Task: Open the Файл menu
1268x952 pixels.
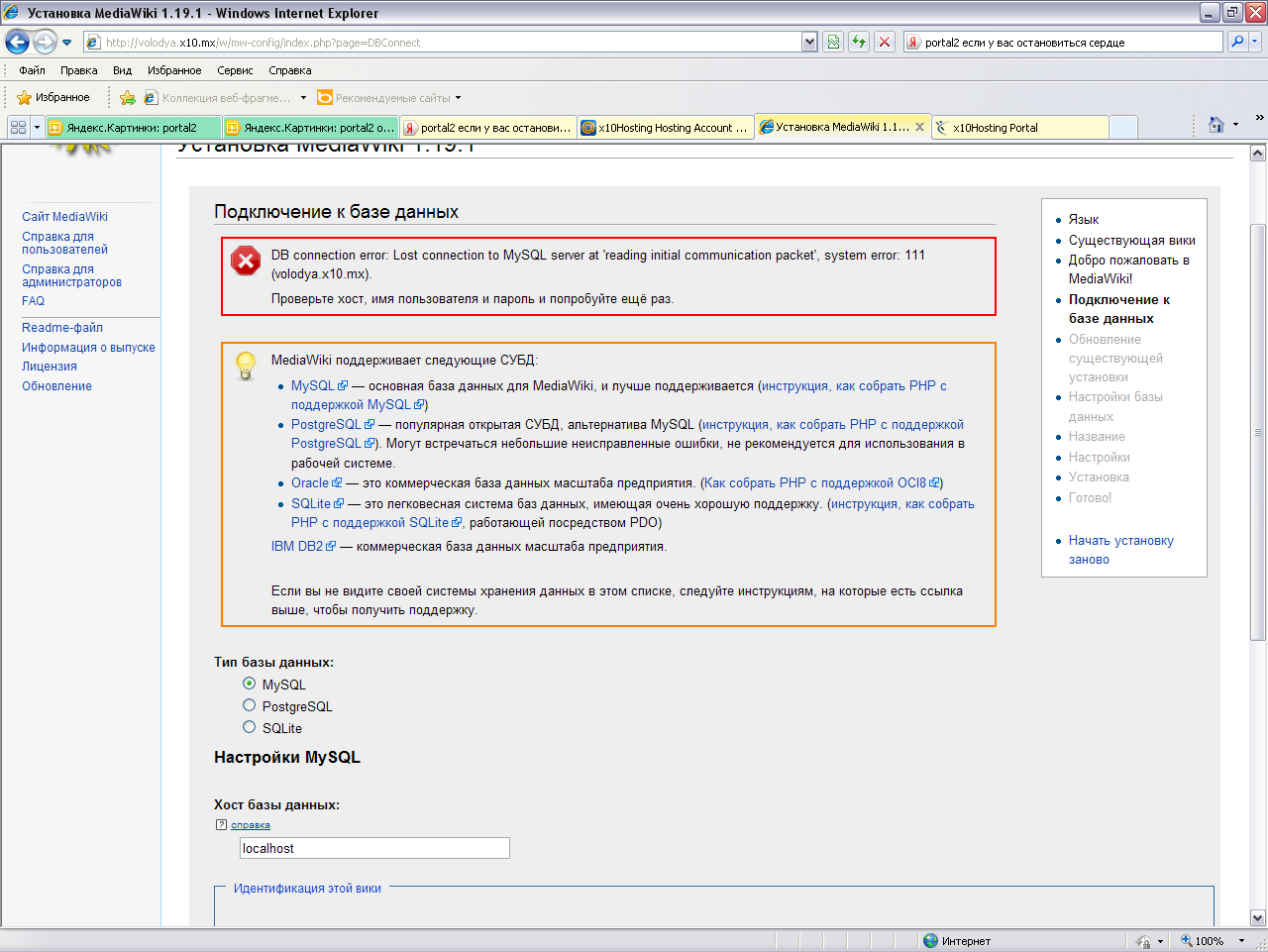Action: (32, 70)
